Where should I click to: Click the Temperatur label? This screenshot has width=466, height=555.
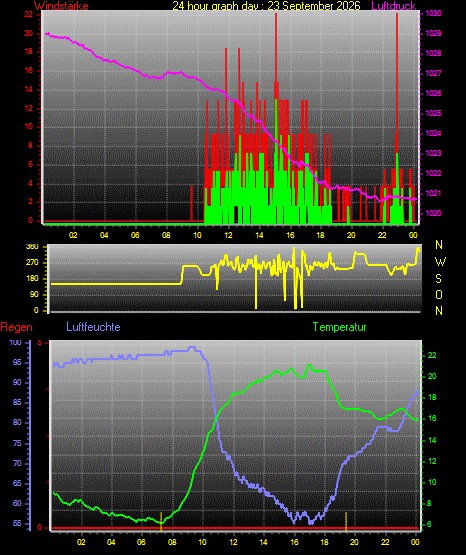click(339, 327)
